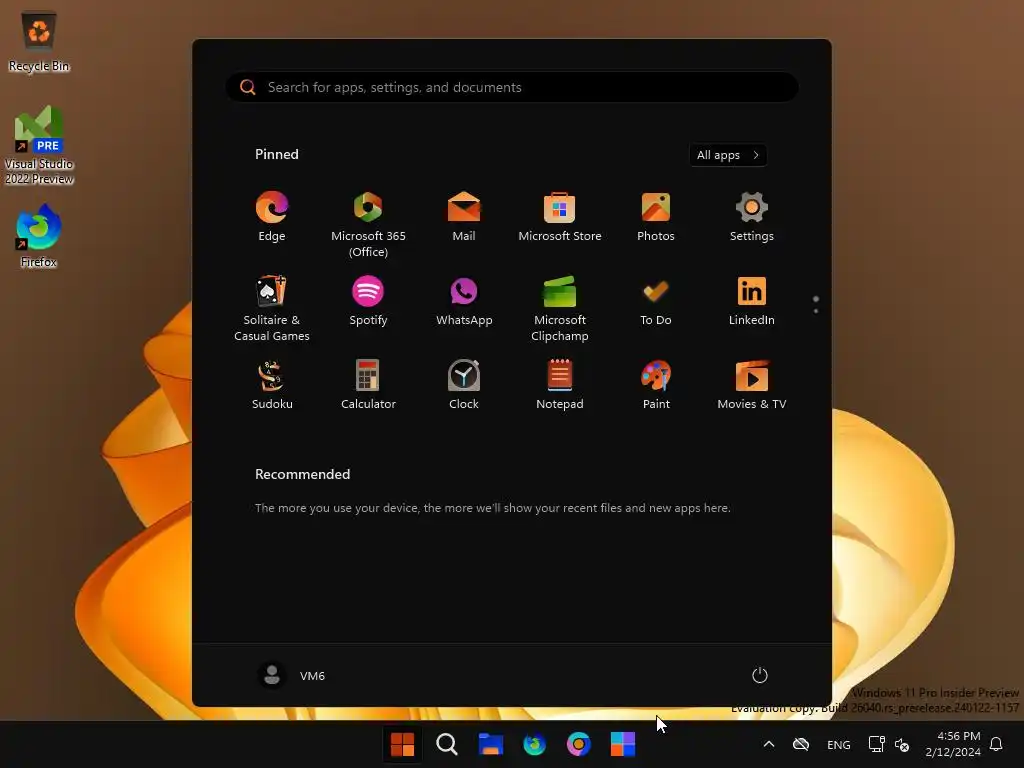The width and height of the screenshot is (1024, 768).
Task: Launch Microsoft 365 (Office)
Action: 368,225
